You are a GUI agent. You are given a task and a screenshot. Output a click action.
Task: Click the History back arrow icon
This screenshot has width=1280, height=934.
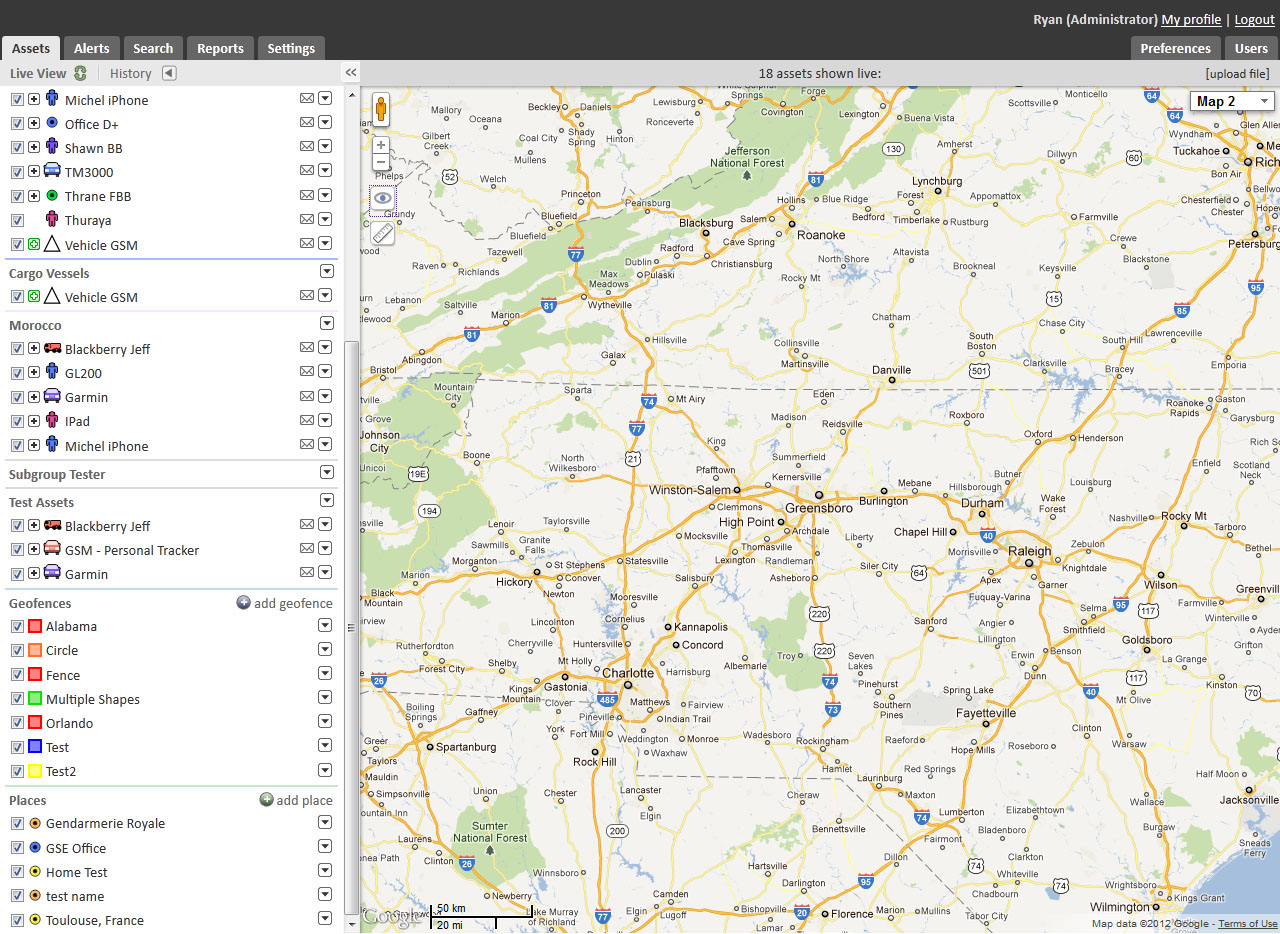tap(169, 73)
